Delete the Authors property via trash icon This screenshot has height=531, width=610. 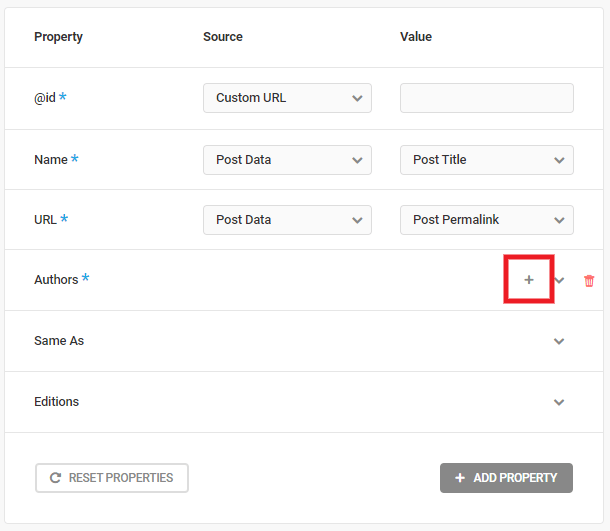(589, 280)
